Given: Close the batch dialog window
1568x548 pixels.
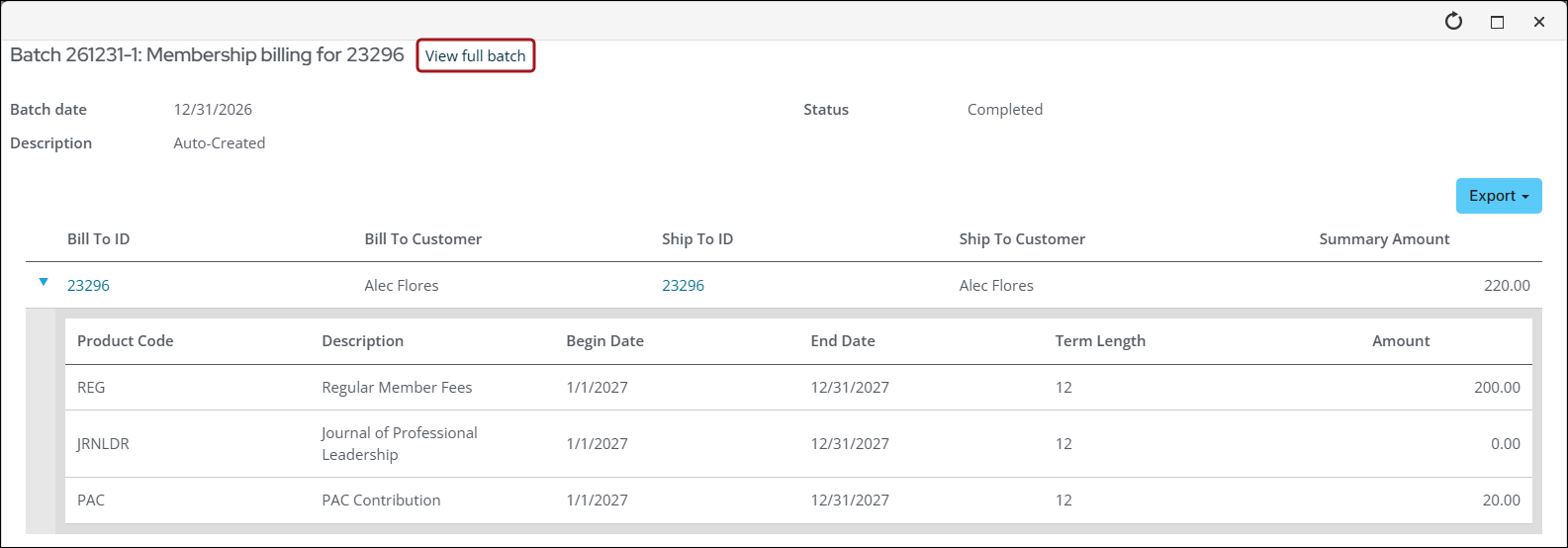Looking at the screenshot, I should point(1538,22).
